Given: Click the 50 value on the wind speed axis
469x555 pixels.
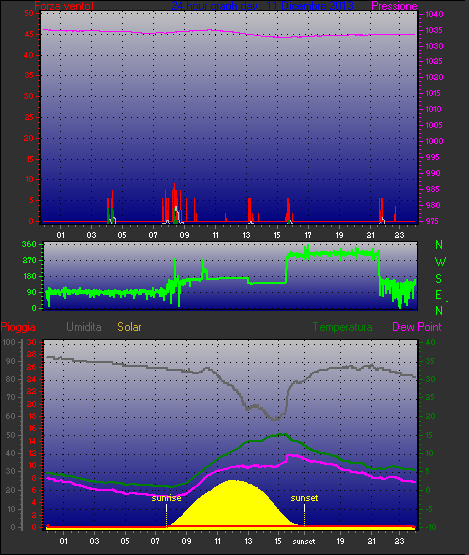Looking at the screenshot, I should point(29,13).
